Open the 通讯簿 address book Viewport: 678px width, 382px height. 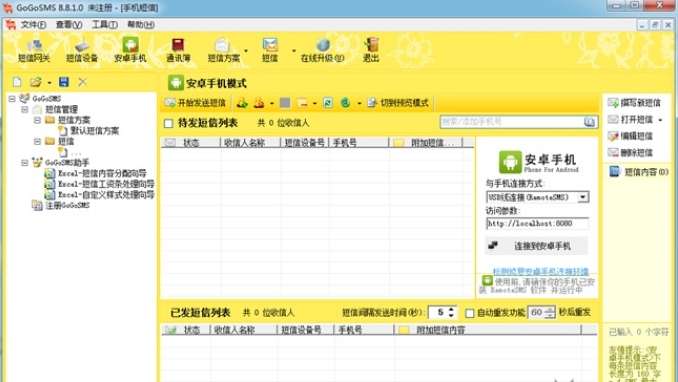click(178, 51)
